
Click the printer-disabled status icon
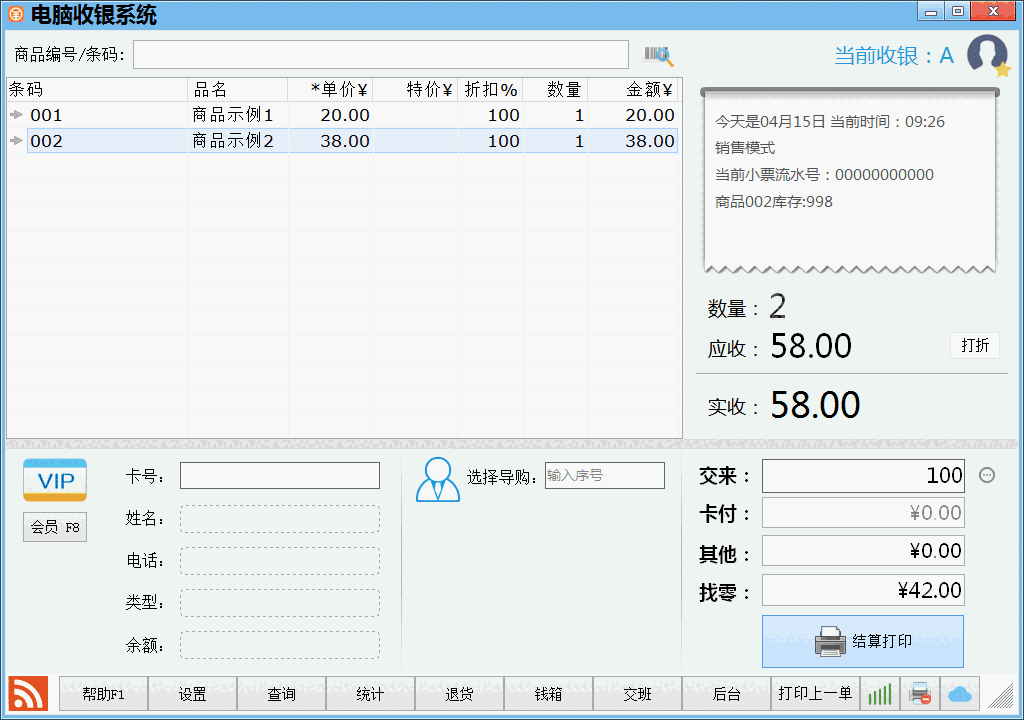click(x=920, y=692)
